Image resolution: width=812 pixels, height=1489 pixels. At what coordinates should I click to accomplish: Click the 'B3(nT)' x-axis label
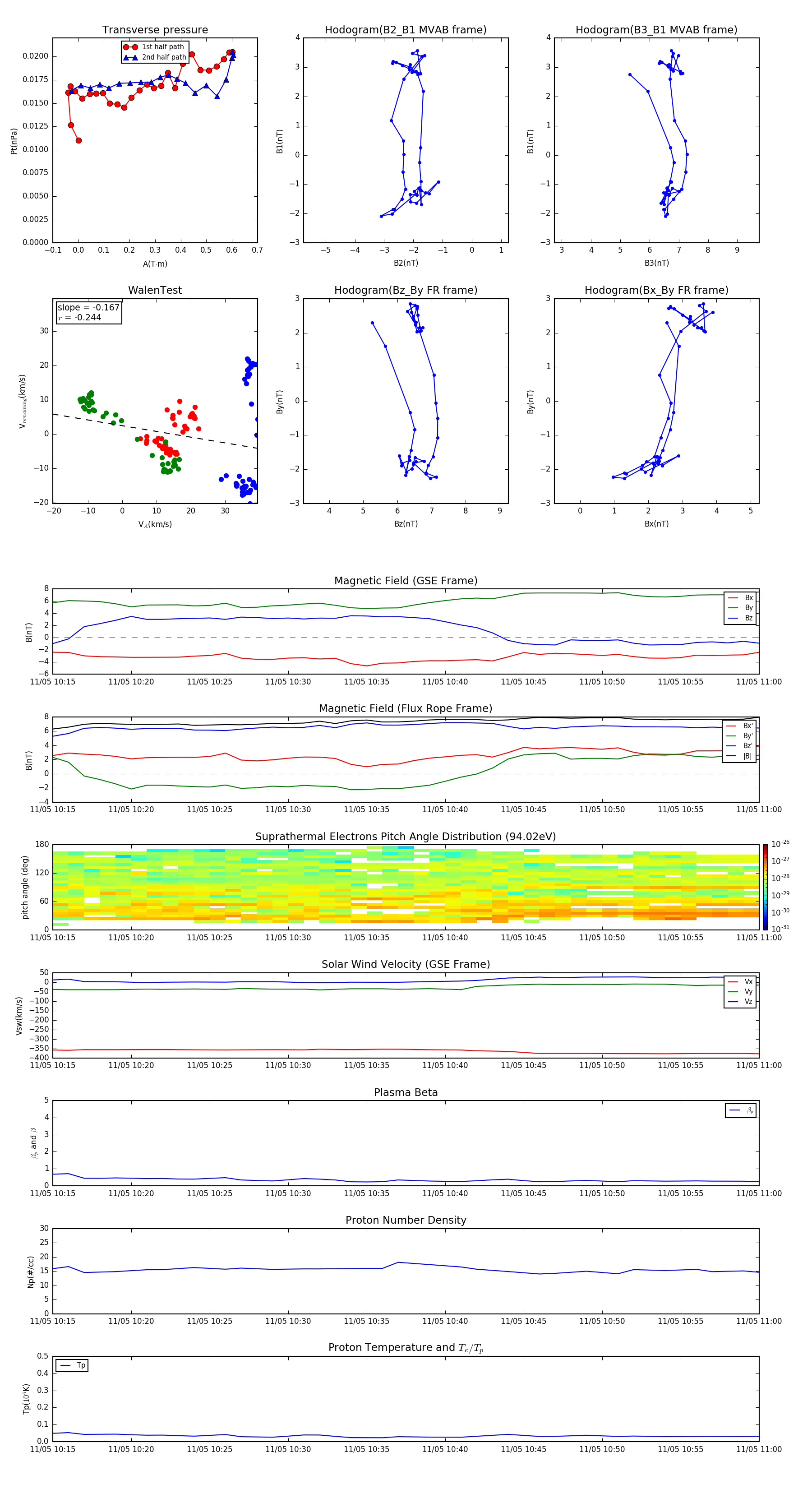(x=656, y=263)
